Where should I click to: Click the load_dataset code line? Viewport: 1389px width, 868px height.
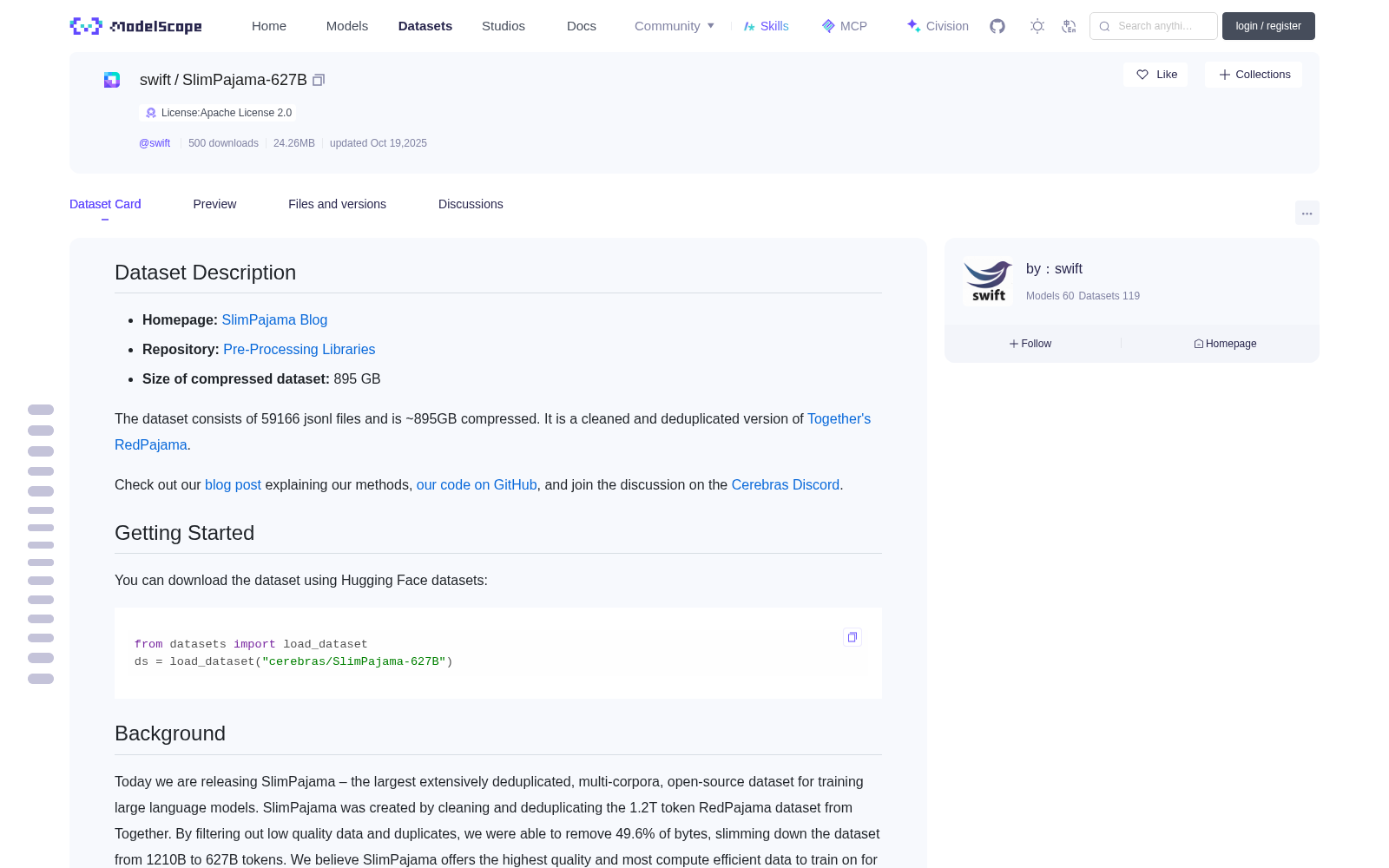(x=293, y=661)
